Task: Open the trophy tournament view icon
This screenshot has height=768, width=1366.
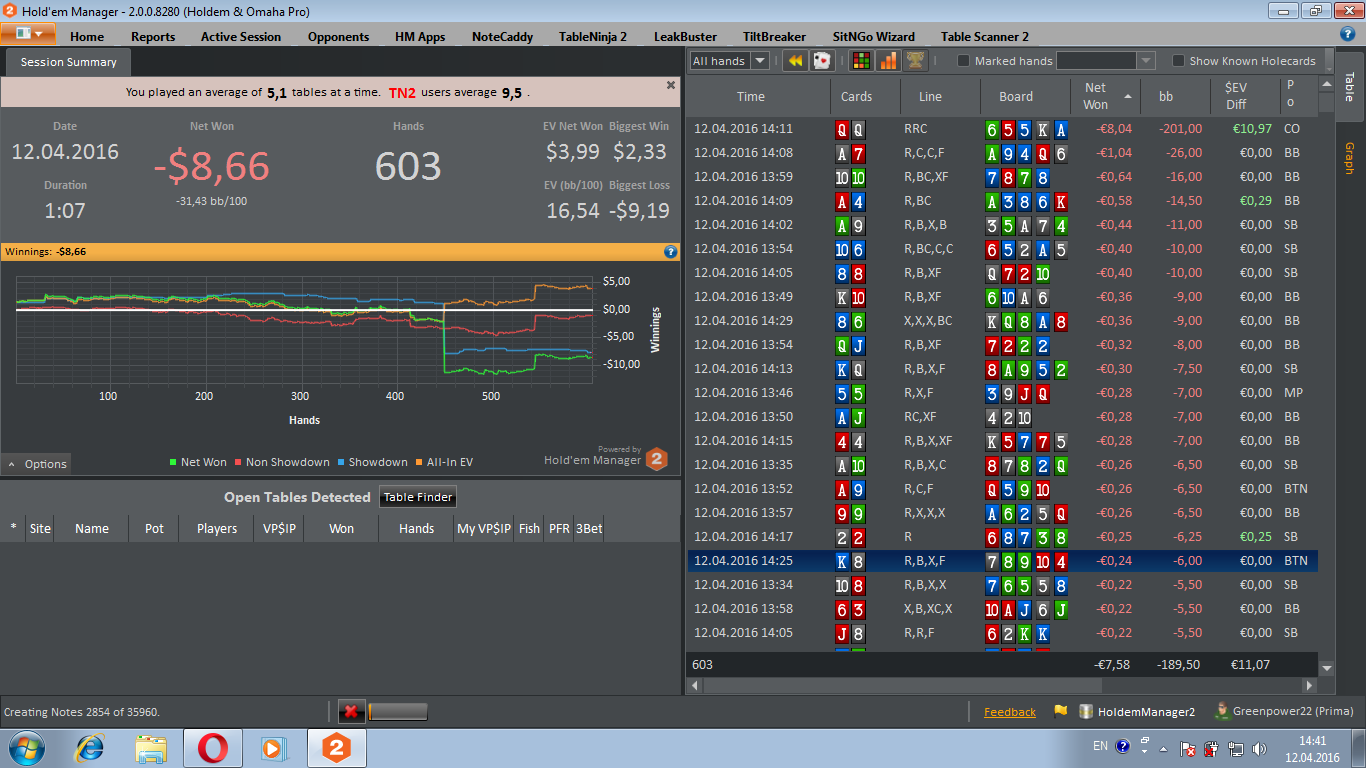Action: [x=914, y=61]
